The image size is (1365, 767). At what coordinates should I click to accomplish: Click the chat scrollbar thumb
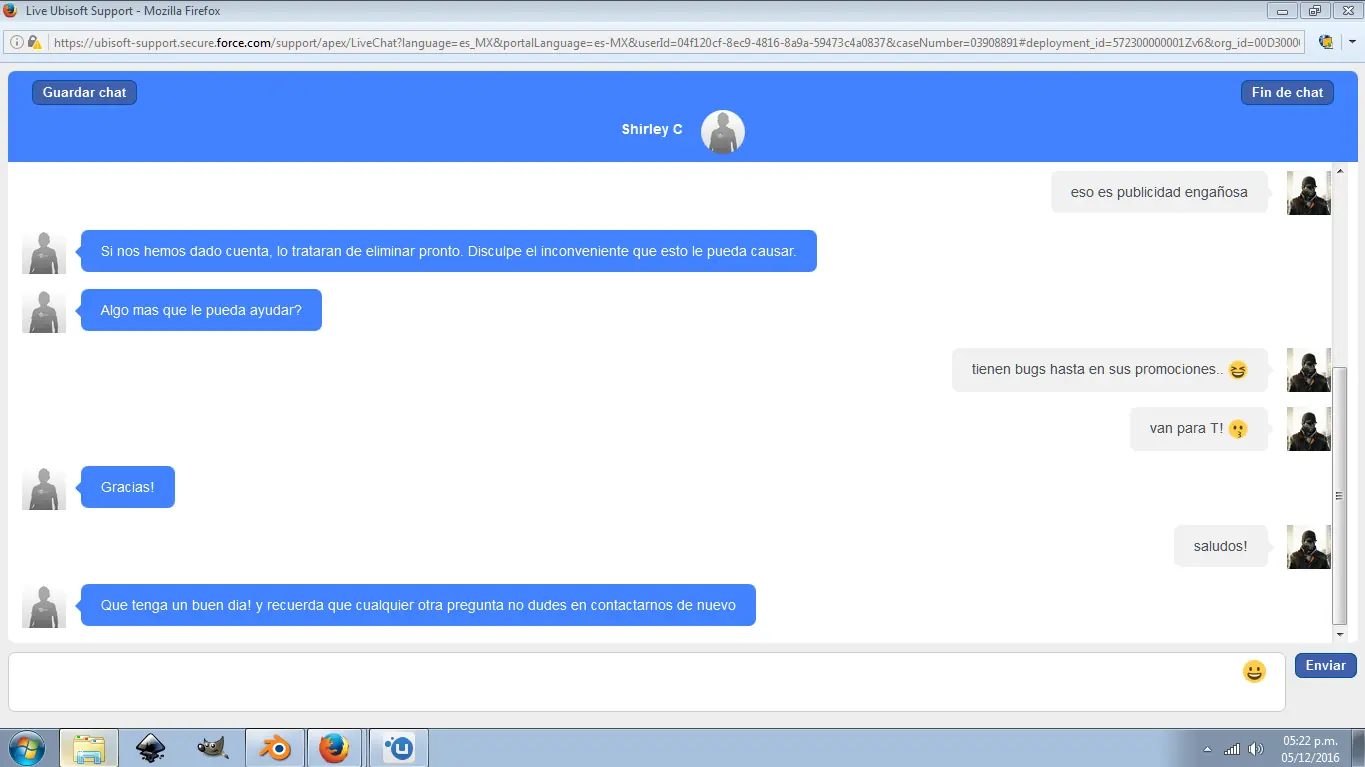[x=1340, y=494]
